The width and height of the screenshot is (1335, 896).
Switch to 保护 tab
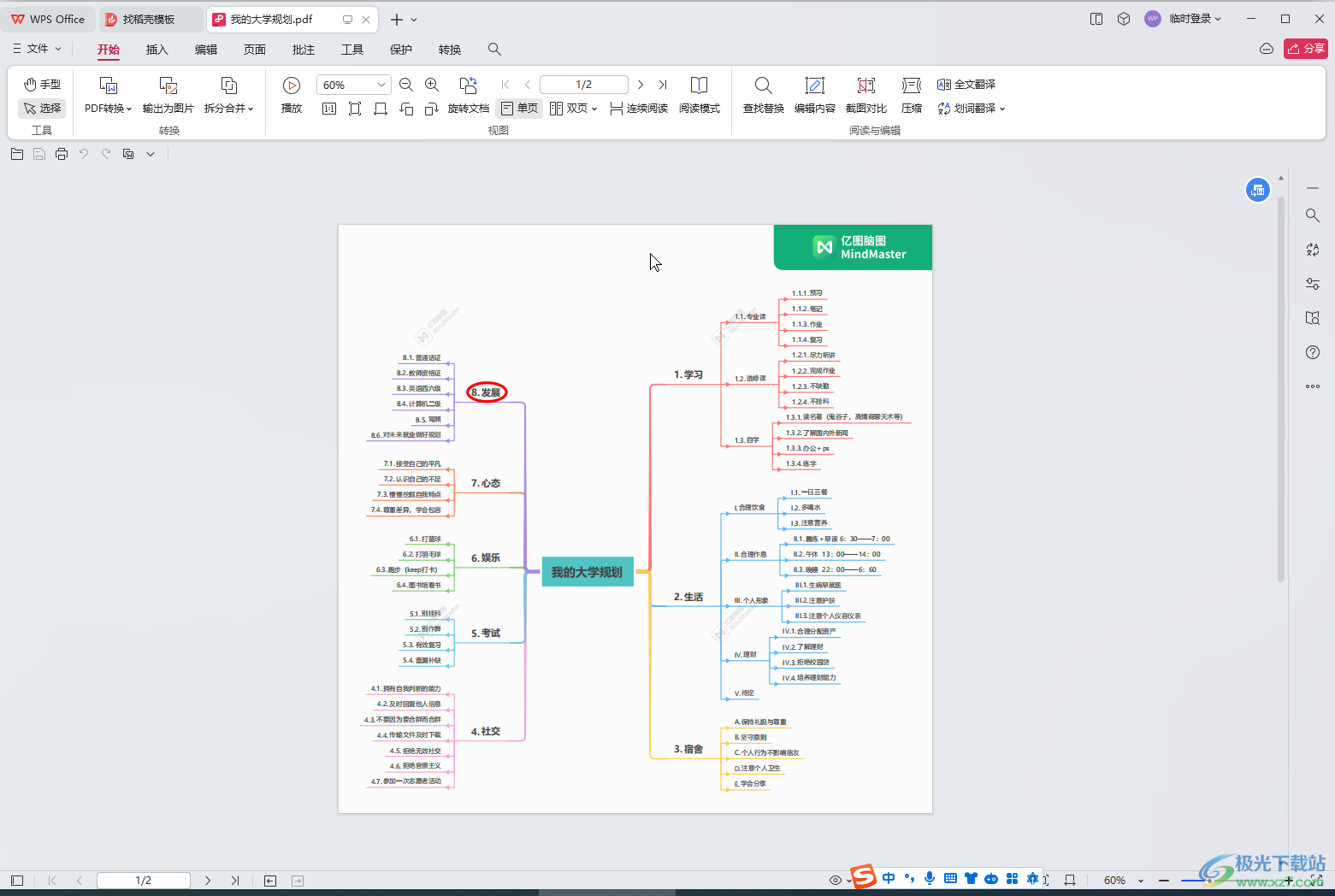(401, 50)
